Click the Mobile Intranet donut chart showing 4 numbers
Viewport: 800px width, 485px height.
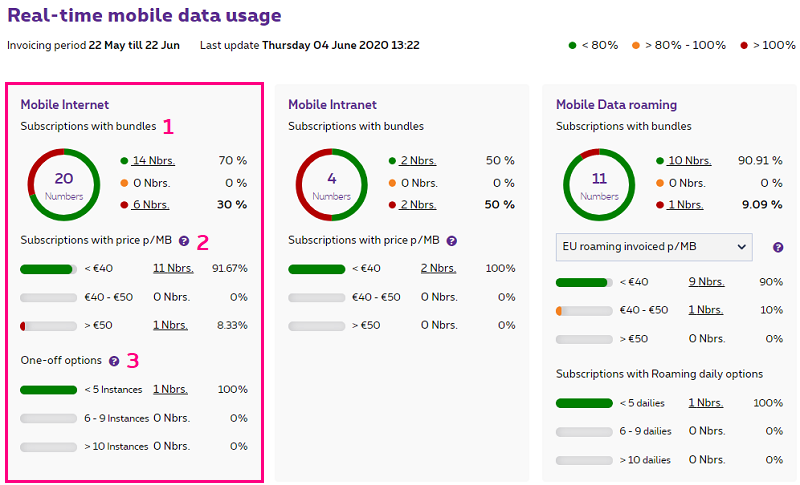click(331, 182)
